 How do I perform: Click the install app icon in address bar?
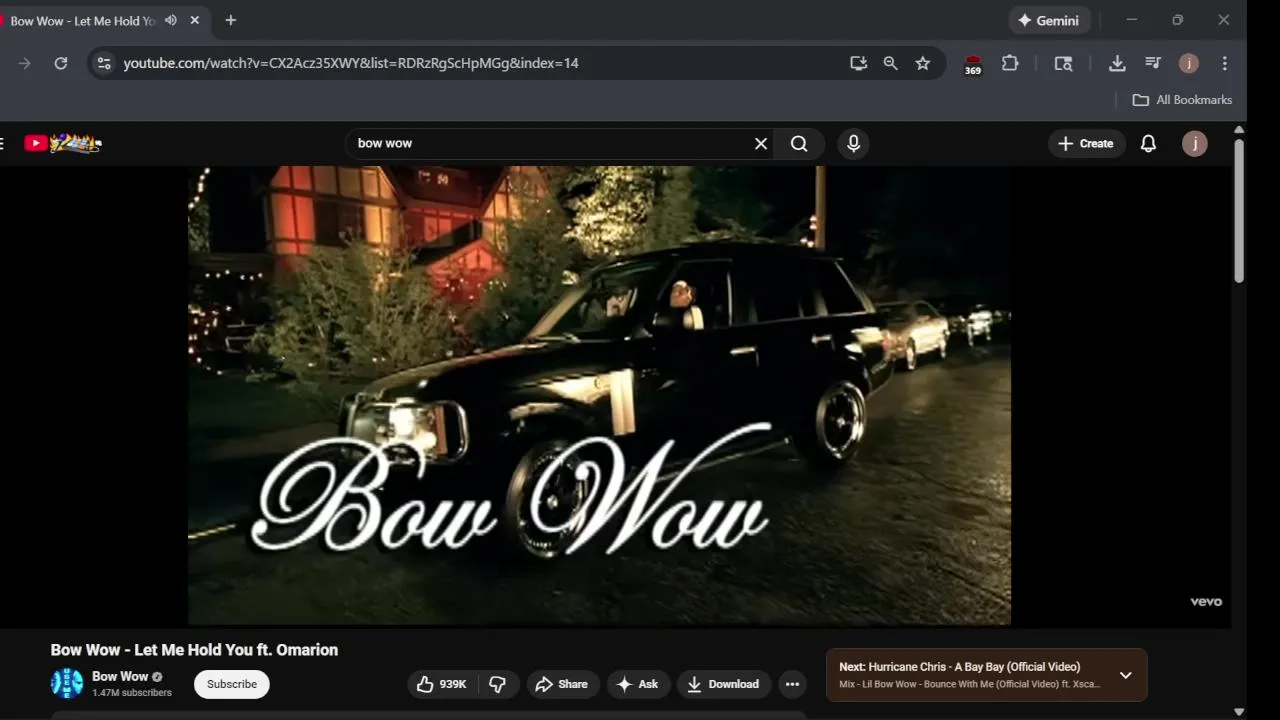pos(858,63)
